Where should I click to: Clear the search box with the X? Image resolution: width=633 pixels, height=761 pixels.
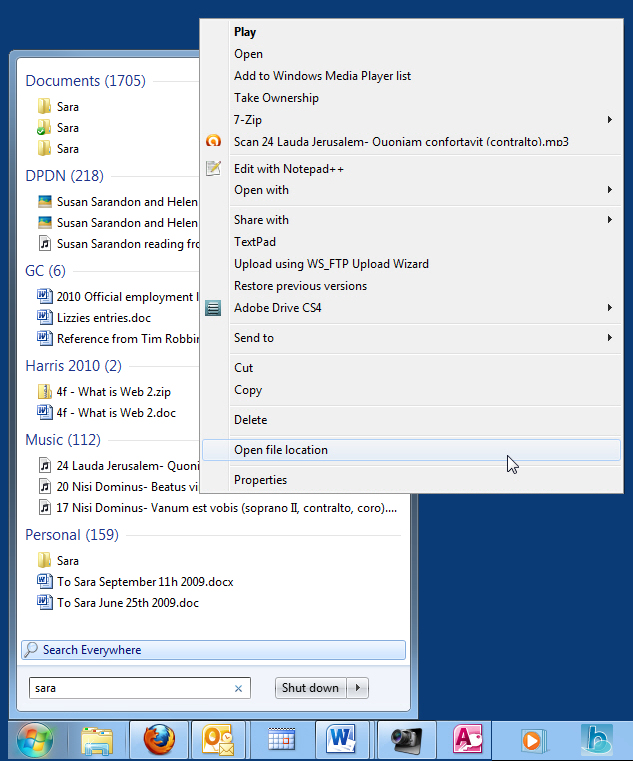point(238,688)
